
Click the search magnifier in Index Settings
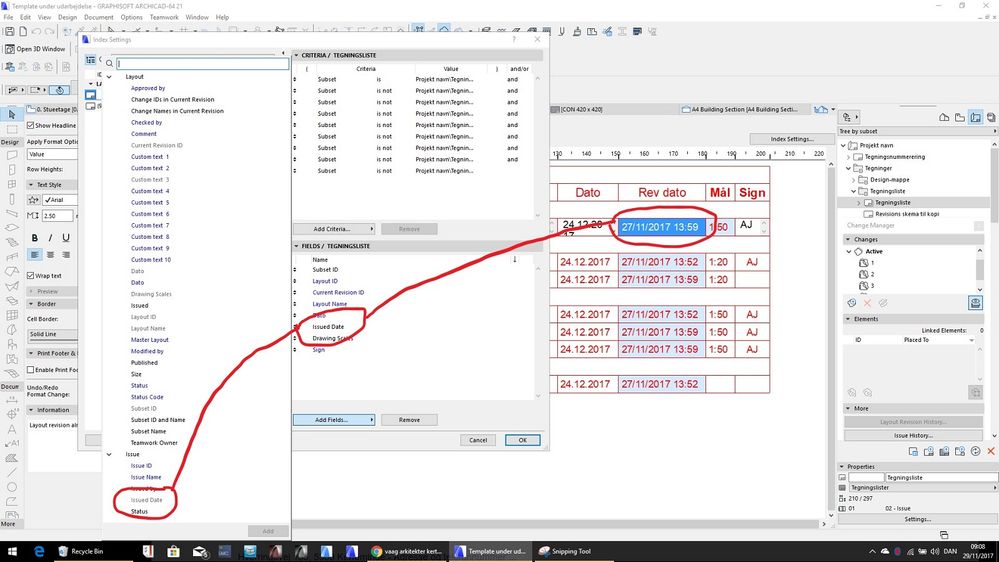coord(110,64)
